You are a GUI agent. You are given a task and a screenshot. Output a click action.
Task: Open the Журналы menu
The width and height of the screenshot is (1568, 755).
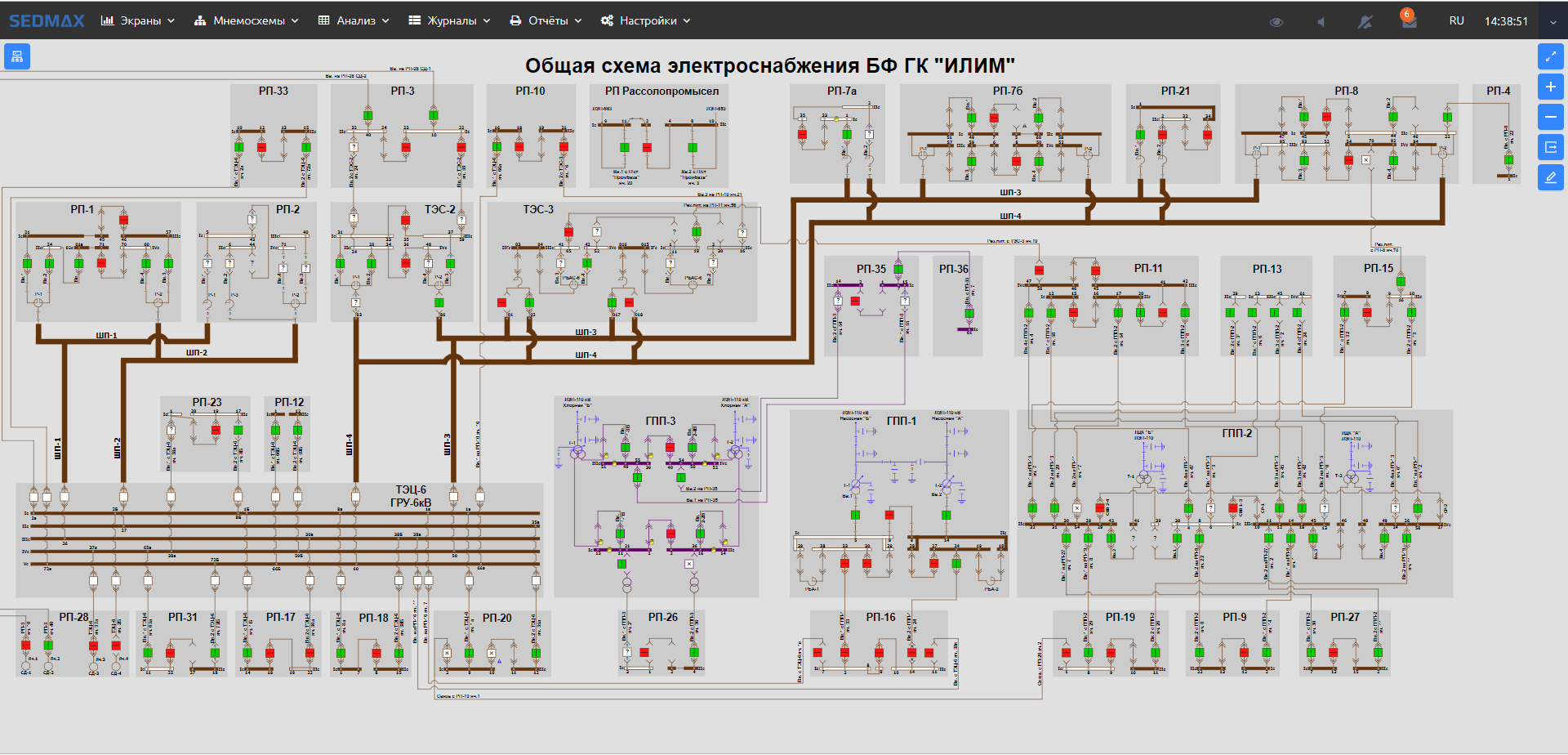point(449,20)
